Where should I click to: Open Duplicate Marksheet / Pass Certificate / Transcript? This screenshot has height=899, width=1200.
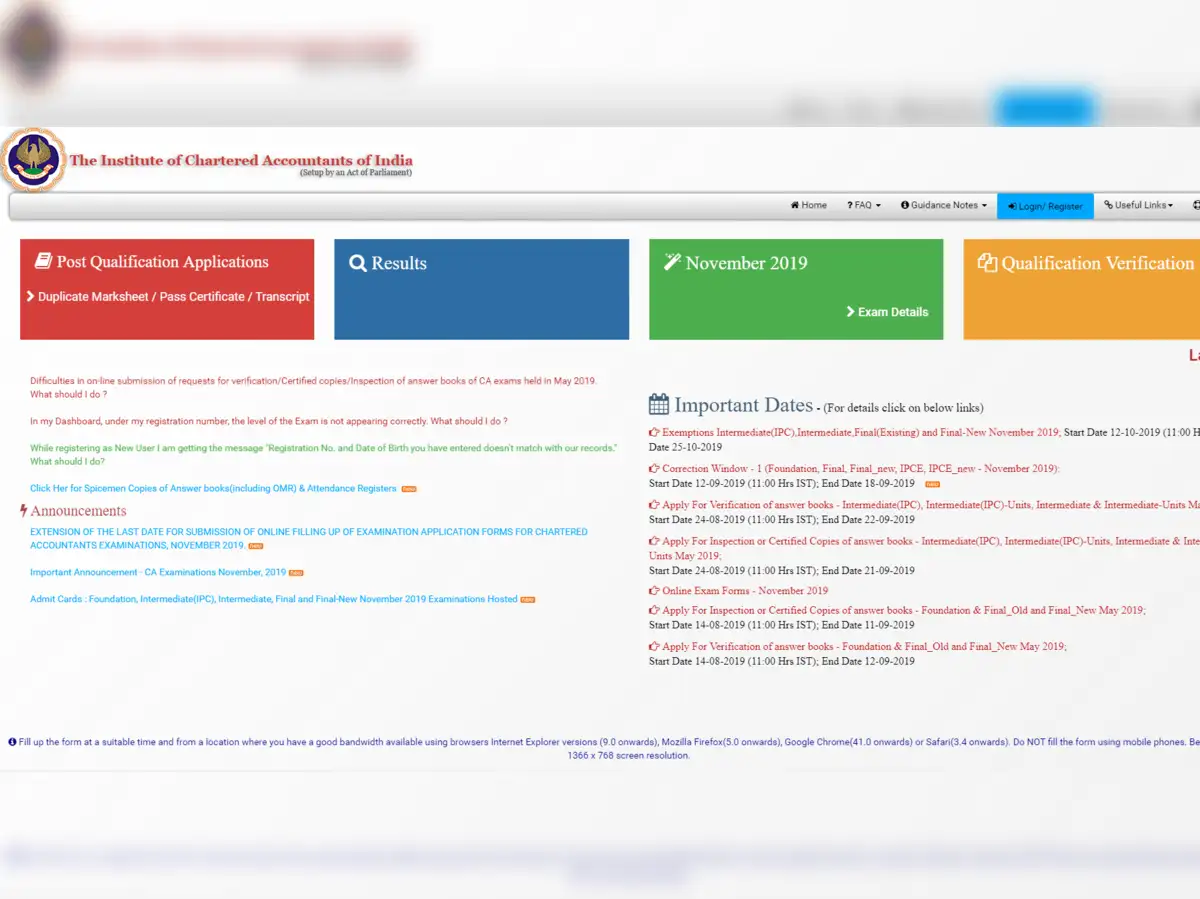pos(173,297)
